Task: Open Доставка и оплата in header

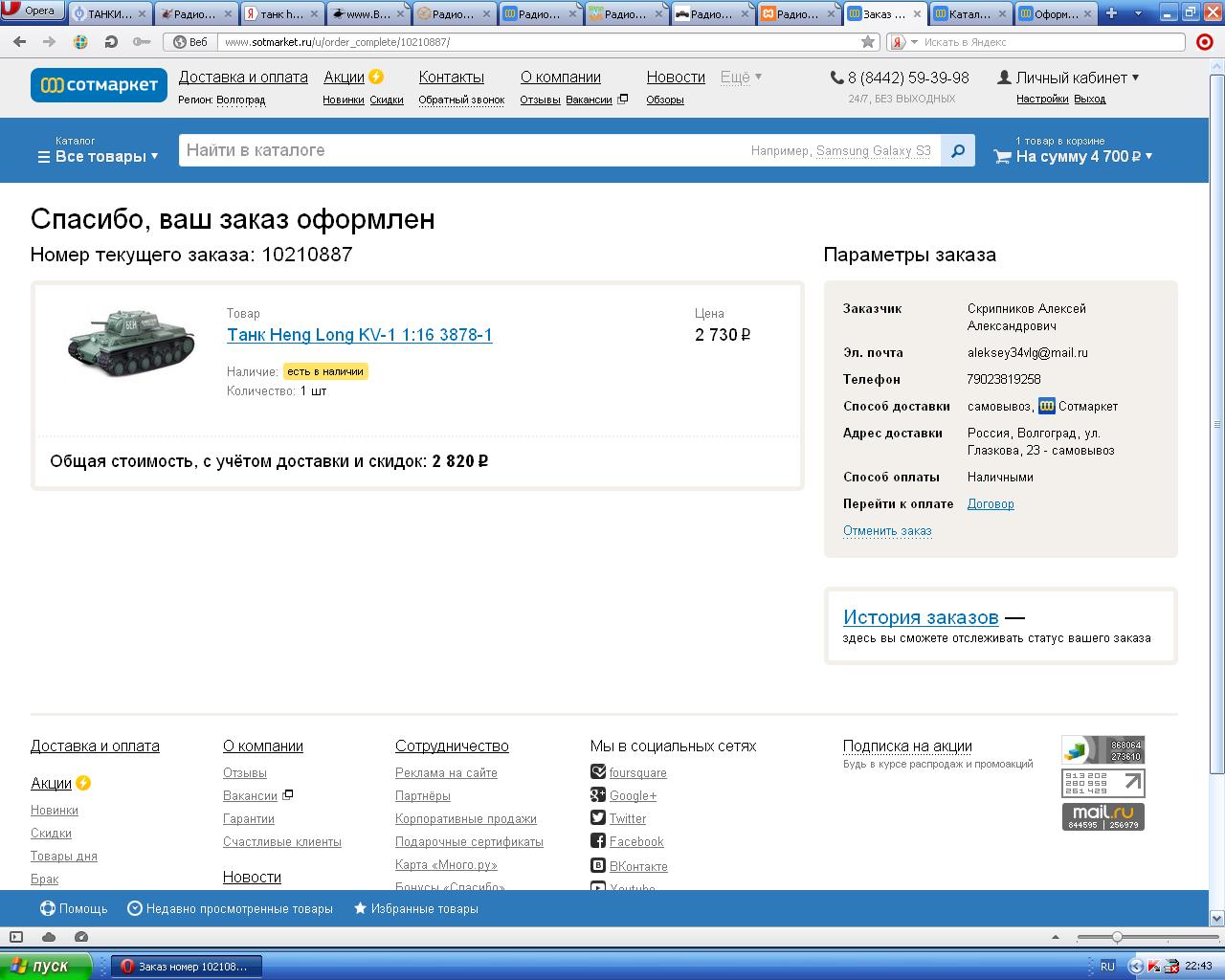Action: click(243, 78)
